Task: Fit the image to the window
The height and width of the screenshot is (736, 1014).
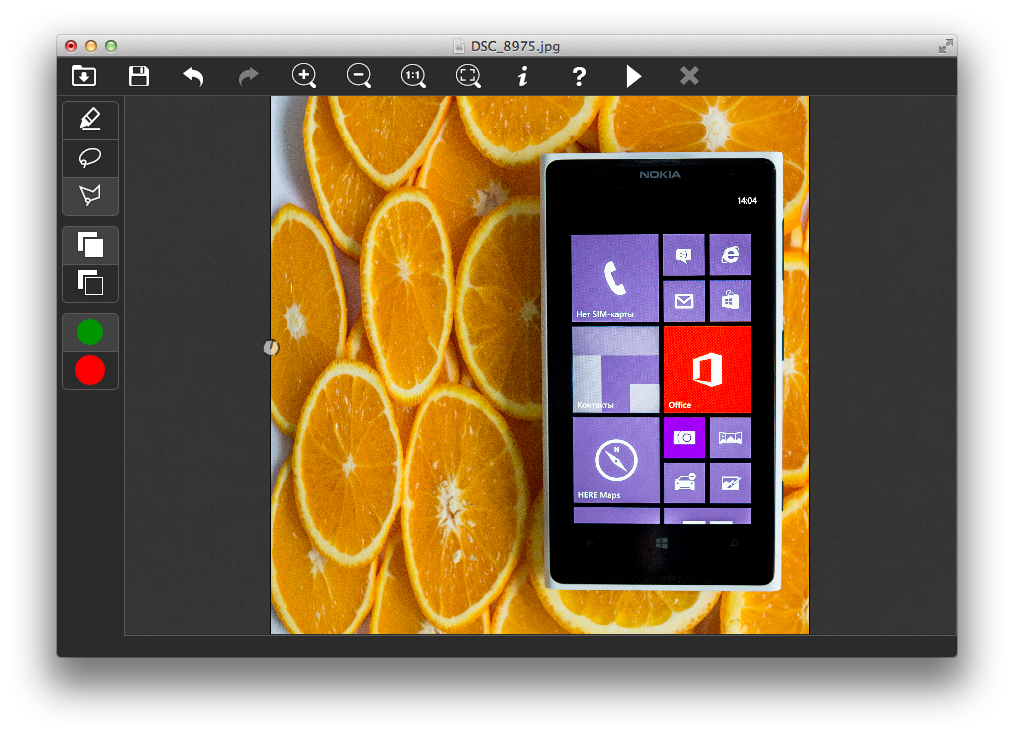Action: click(468, 76)
